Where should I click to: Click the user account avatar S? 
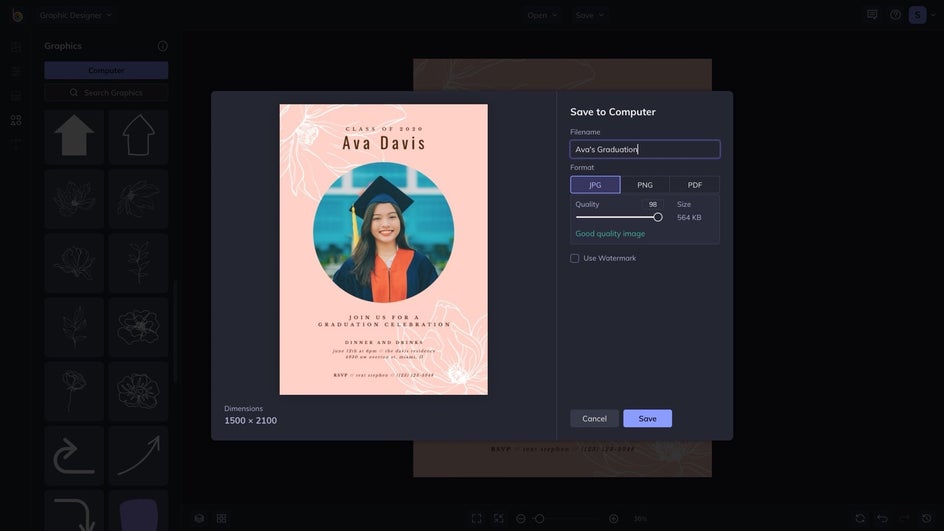click(918, 15)
